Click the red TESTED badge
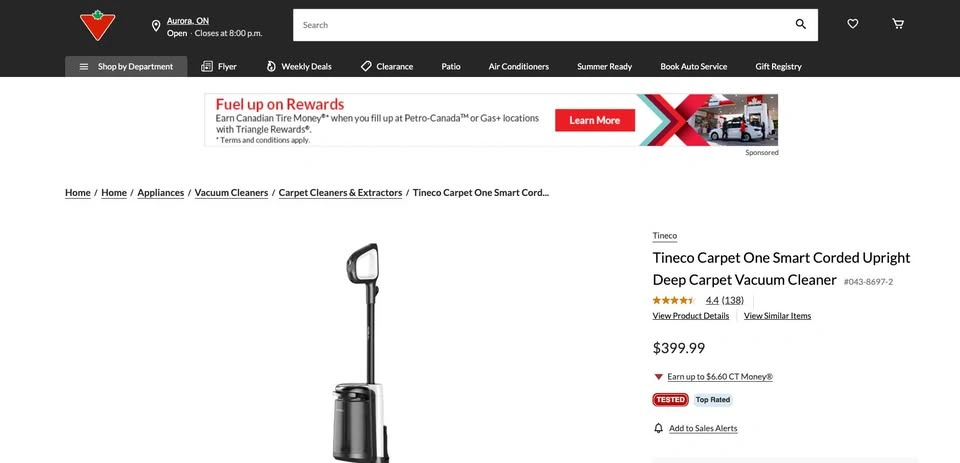The width and height of the screenshot is (960, 463). tap(670, 400)
